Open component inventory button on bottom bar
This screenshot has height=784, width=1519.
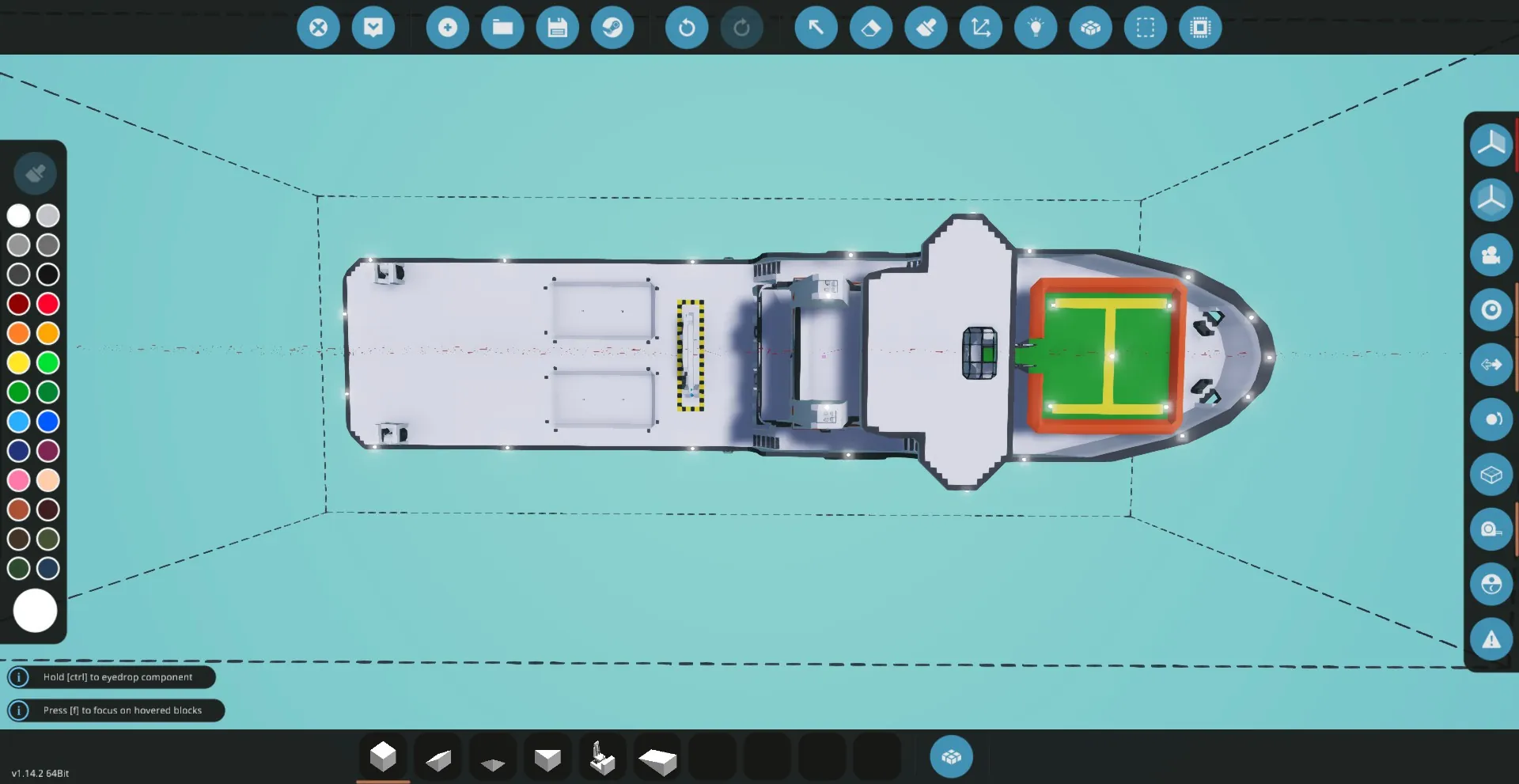pyautogui.click(x=951, y=757)
